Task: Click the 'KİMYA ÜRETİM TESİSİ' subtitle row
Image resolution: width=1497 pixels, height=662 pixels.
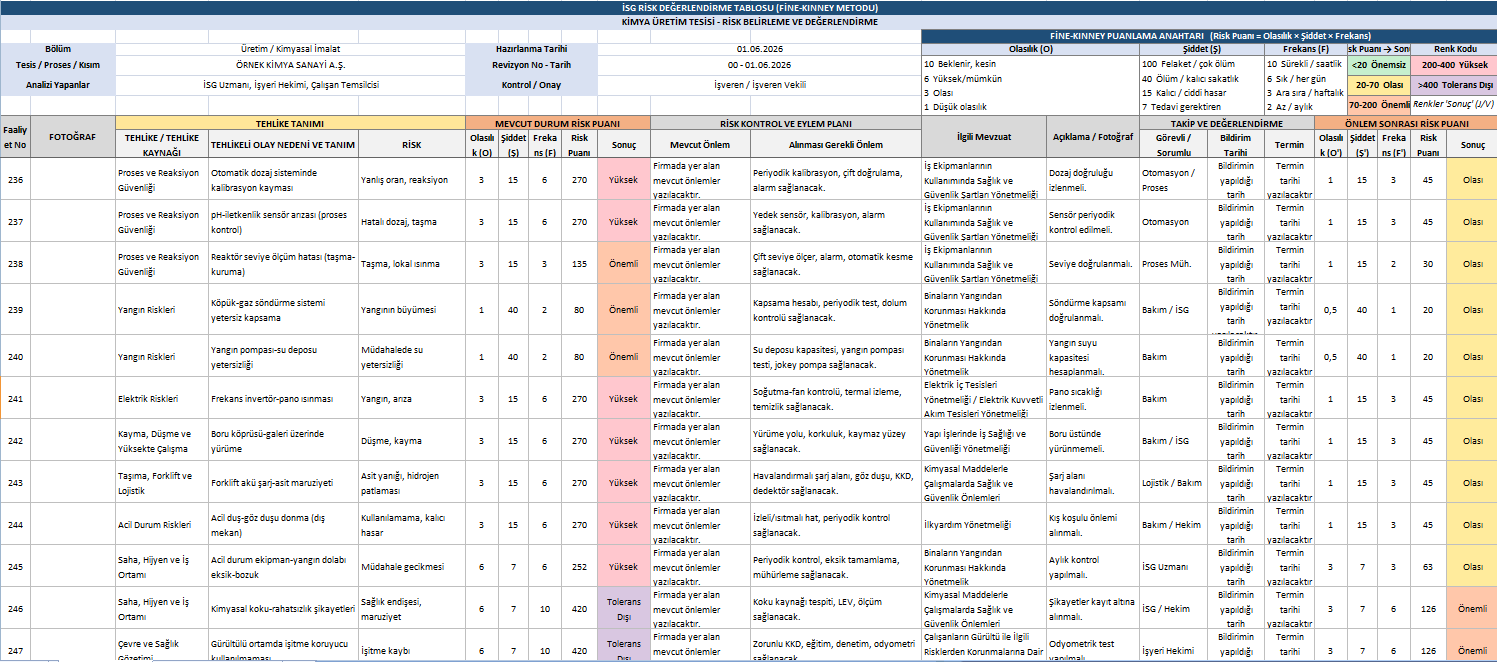Action: pyautogui.click(x=748, y=21)
